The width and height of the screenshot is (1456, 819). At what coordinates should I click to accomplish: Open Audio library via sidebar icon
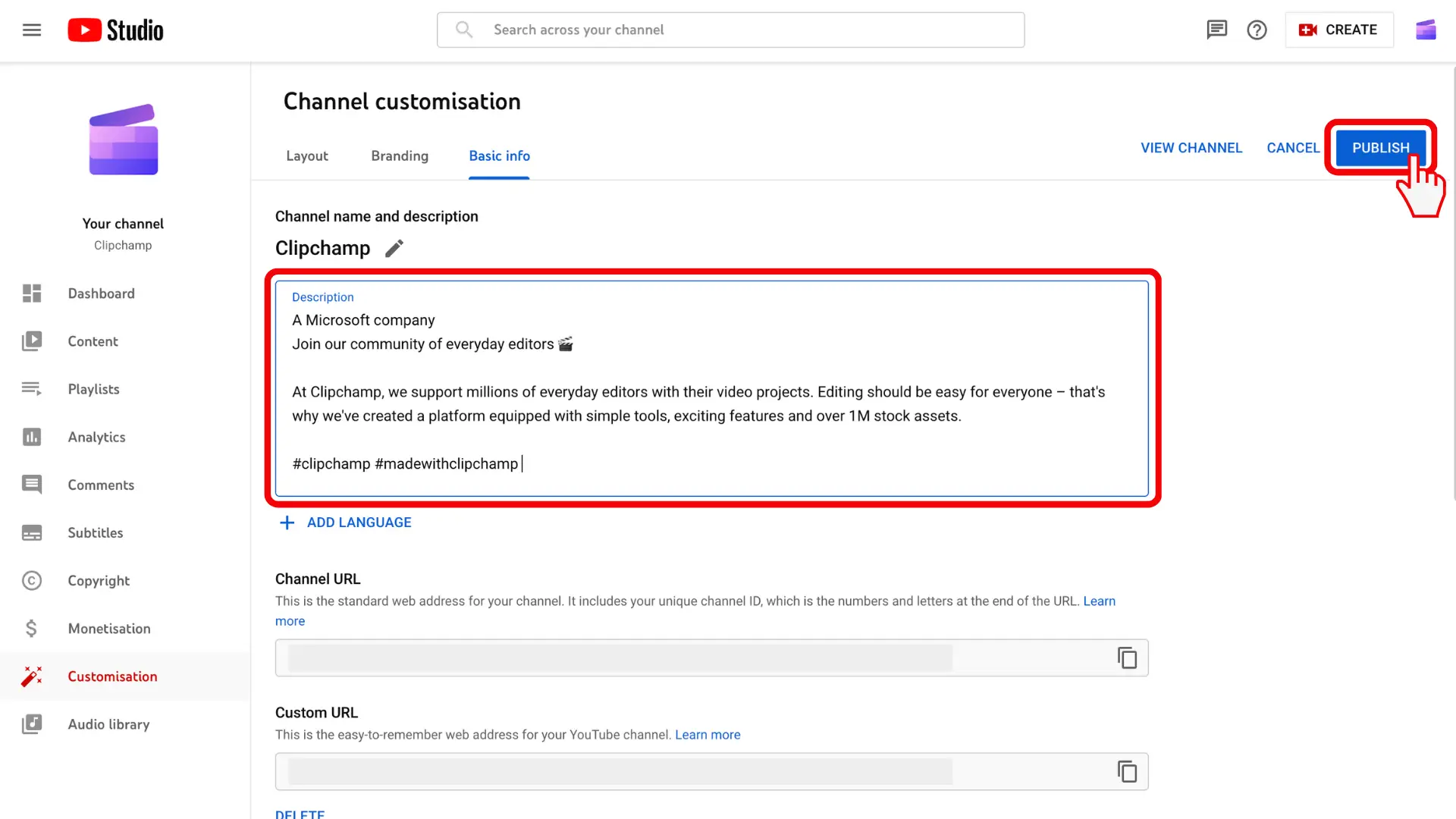(x=31, y=724)
